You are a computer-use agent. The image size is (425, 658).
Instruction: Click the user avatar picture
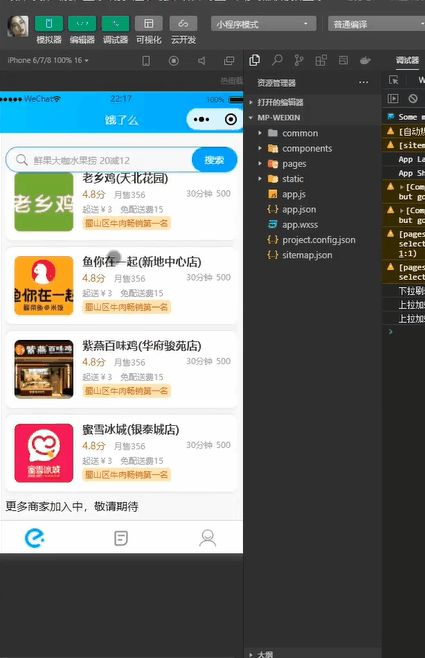point(18,26)
